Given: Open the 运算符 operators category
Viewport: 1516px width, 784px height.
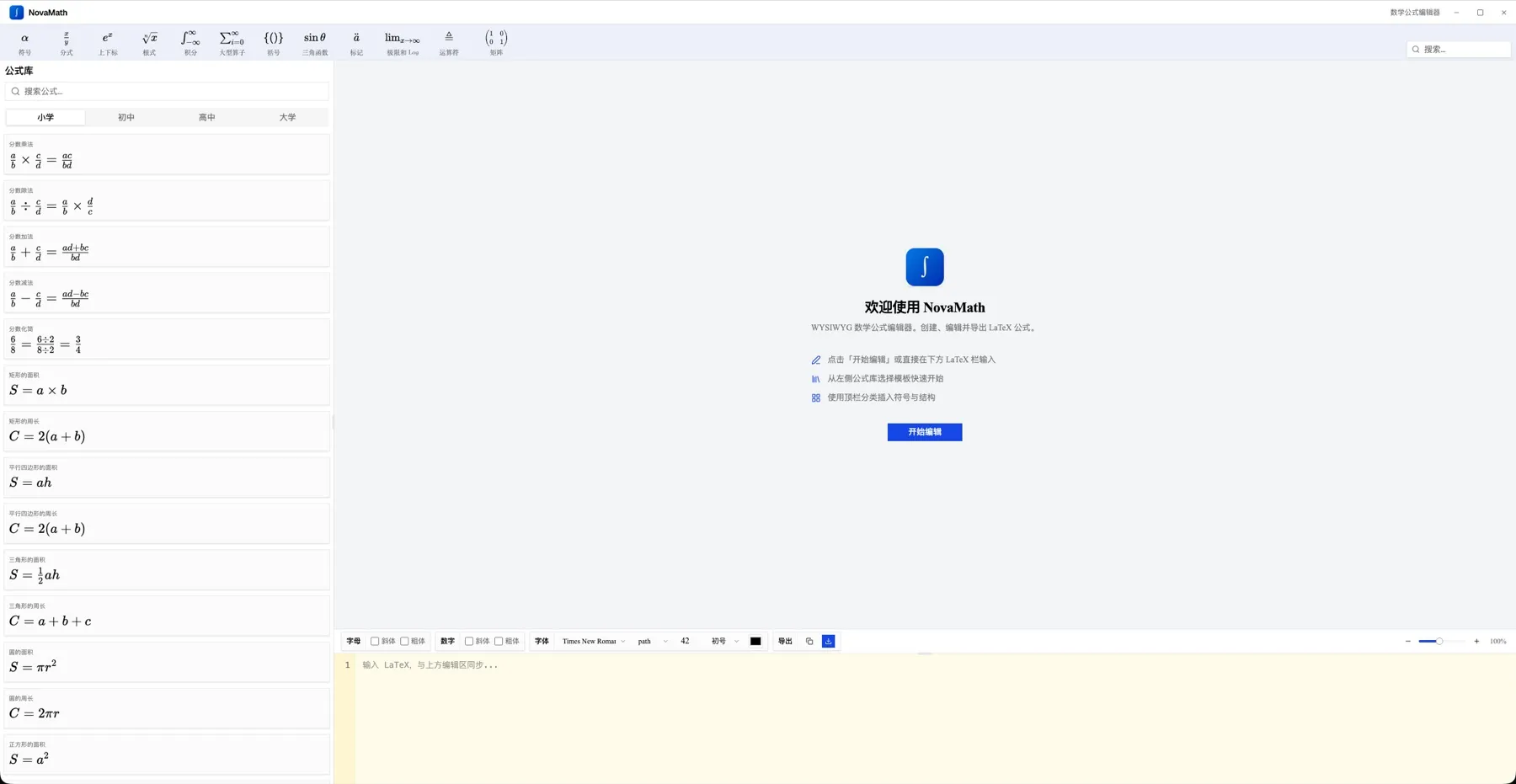Looking at the screenshot, I should tap(449, 43).
